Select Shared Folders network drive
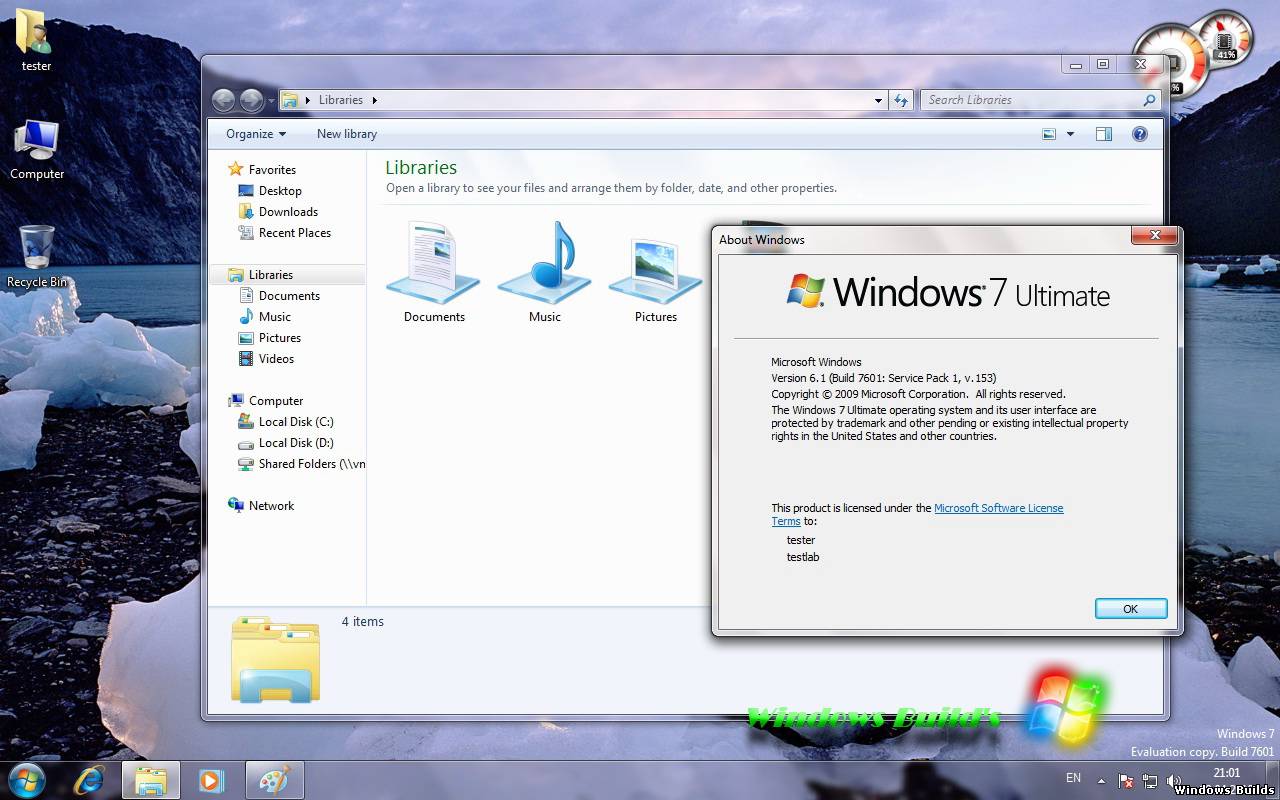The height and width of the screenshot is (800, 1280). (301, 464)
